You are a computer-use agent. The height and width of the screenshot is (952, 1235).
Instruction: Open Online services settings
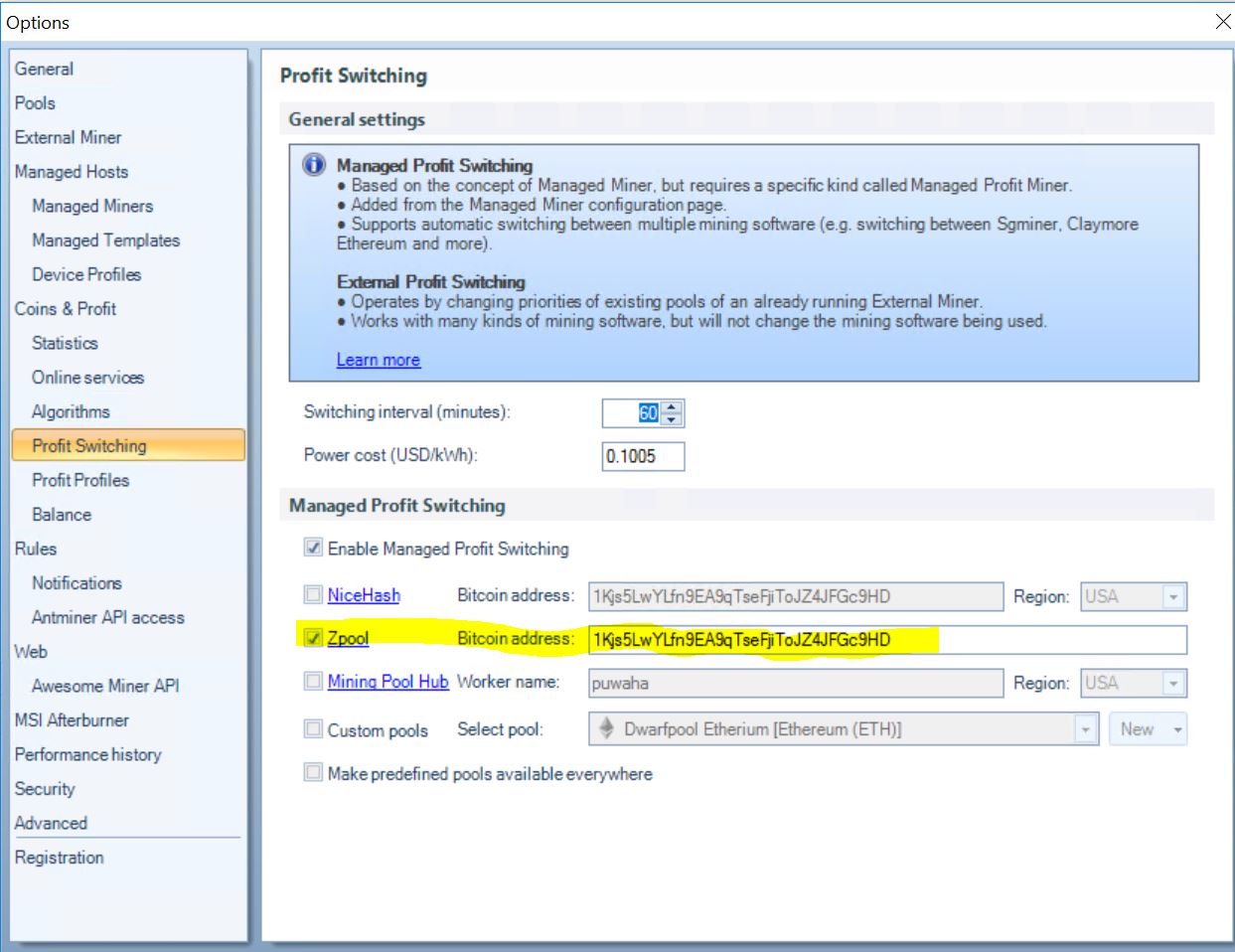(x=87, y=378)
